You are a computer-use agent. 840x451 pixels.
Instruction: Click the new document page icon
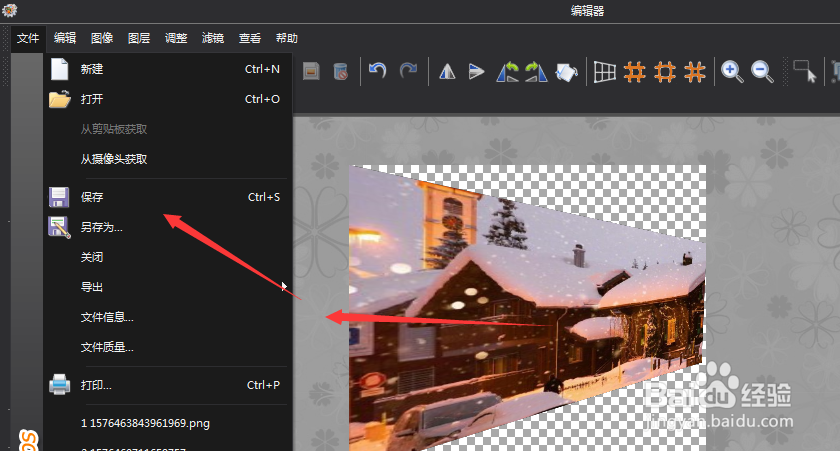click(x=59, y=69)
